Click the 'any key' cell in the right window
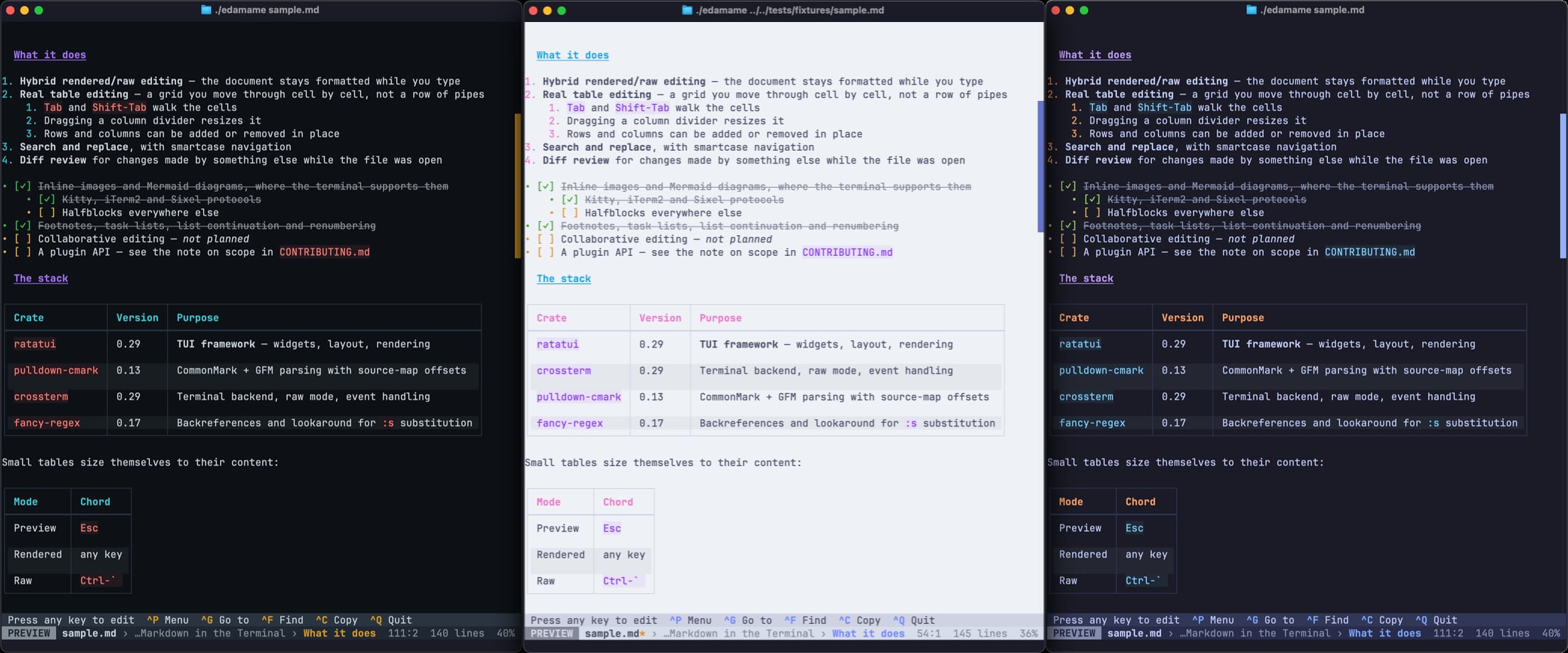Screen dimensions: 1568x653 pos(1146,554)
